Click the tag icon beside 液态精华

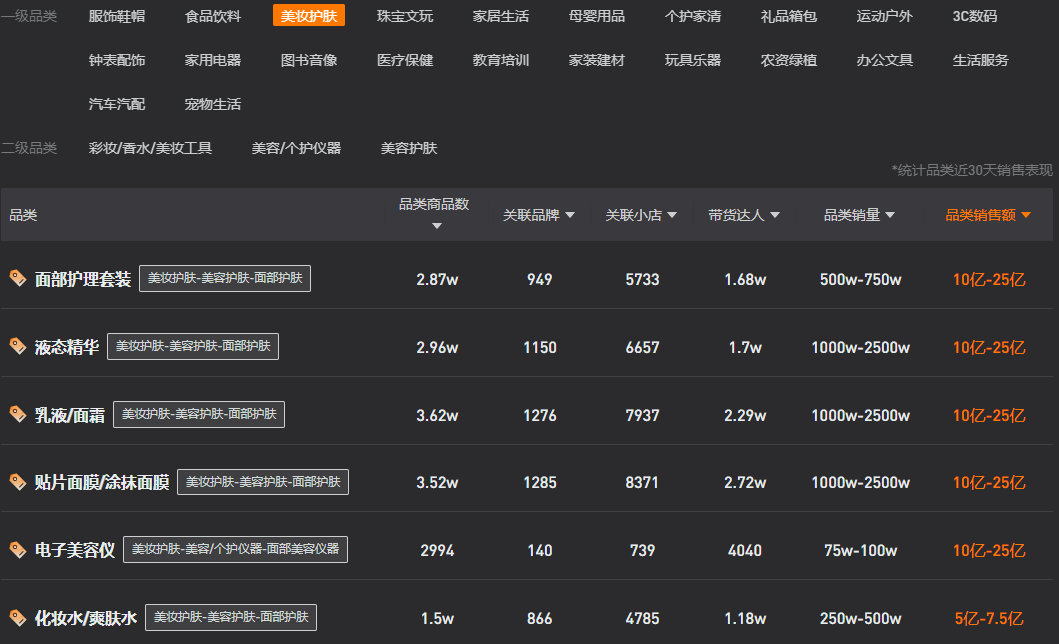pyautogui.click(x=17, y=346)
